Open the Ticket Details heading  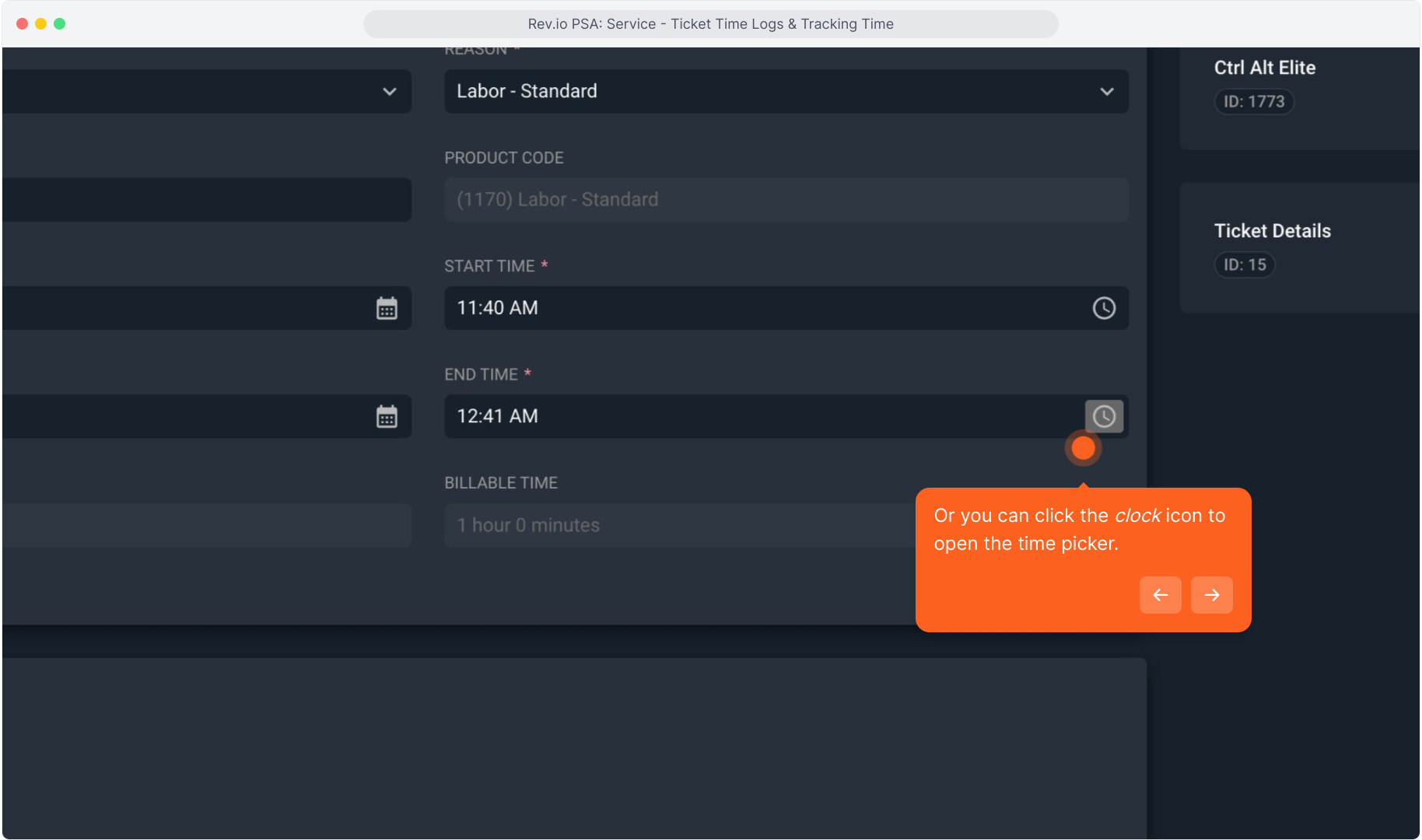(x=1272, y=231)
